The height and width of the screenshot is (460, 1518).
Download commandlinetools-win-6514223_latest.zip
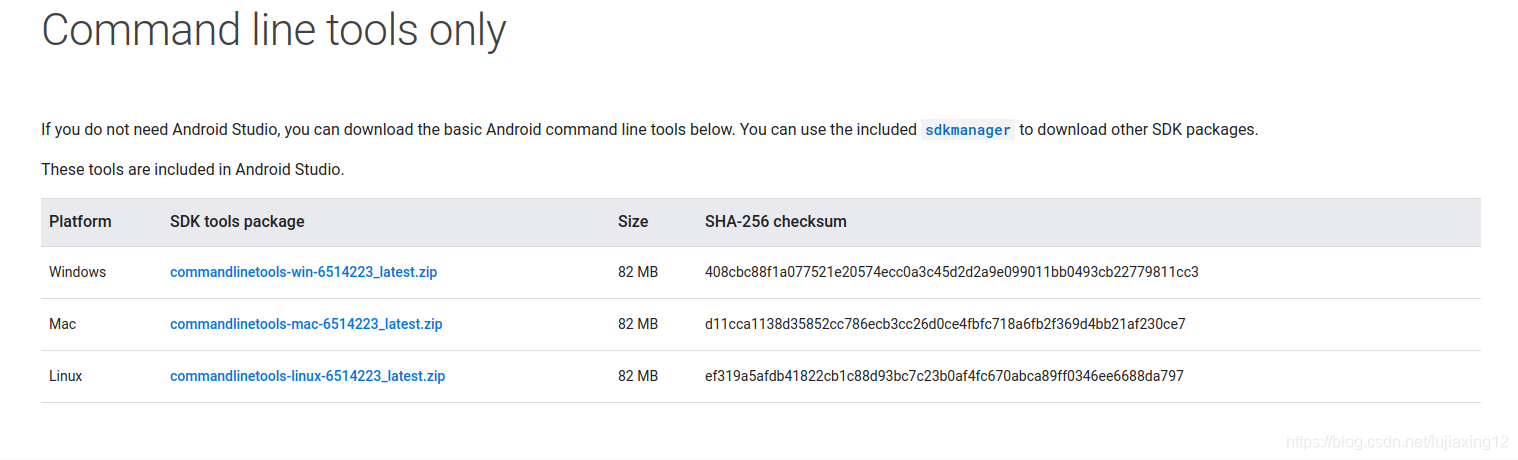coord(303,272)
